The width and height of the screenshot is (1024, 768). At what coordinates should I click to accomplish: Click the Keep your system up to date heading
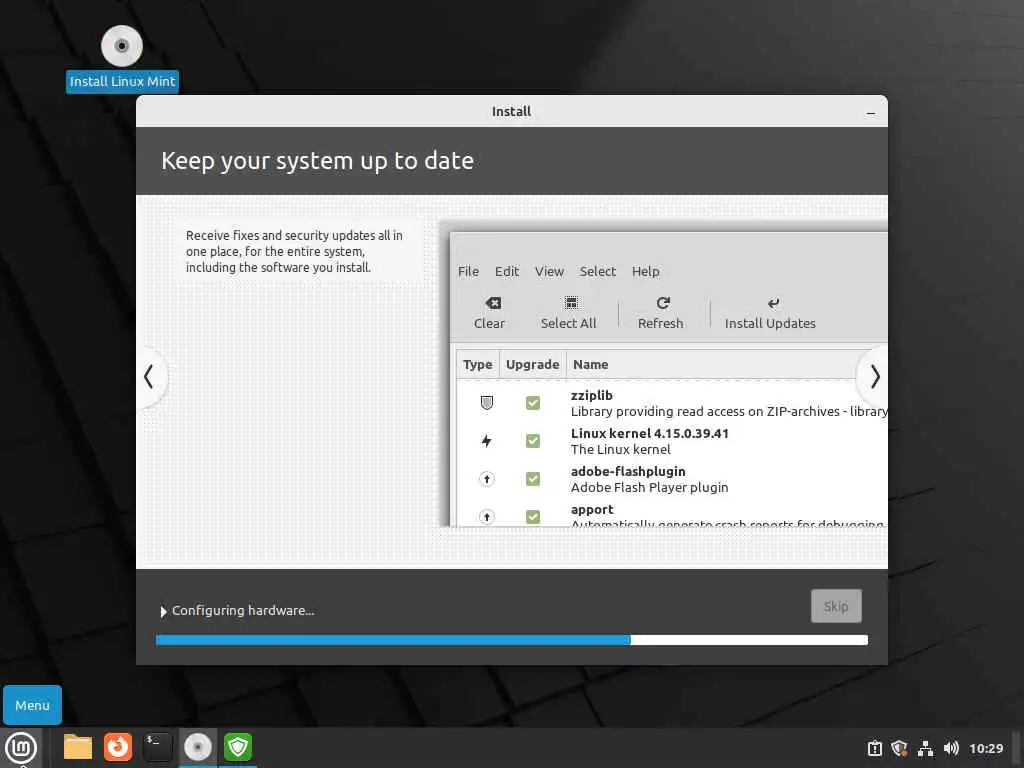317,161
